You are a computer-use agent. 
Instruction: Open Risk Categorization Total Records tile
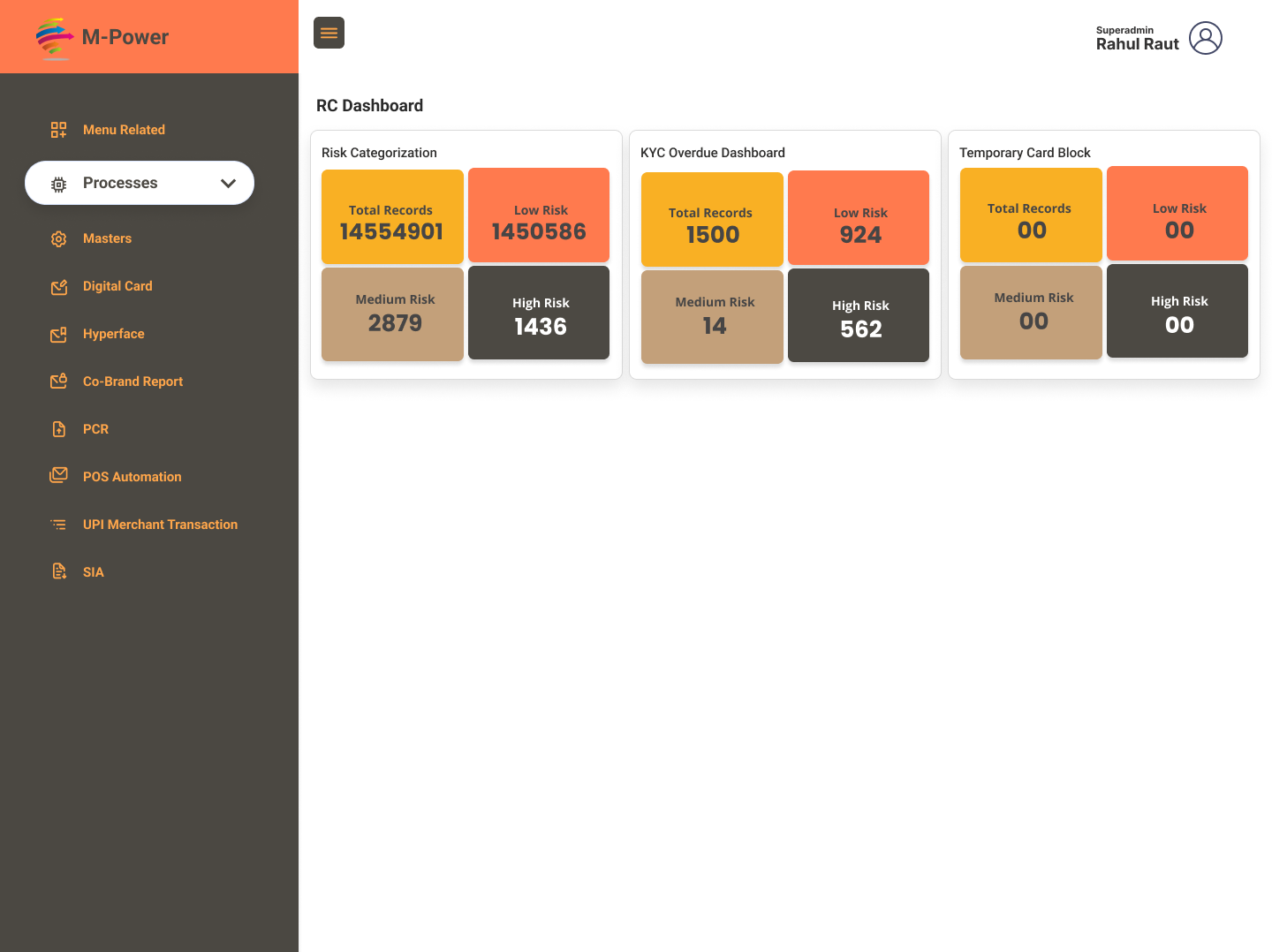392,217
